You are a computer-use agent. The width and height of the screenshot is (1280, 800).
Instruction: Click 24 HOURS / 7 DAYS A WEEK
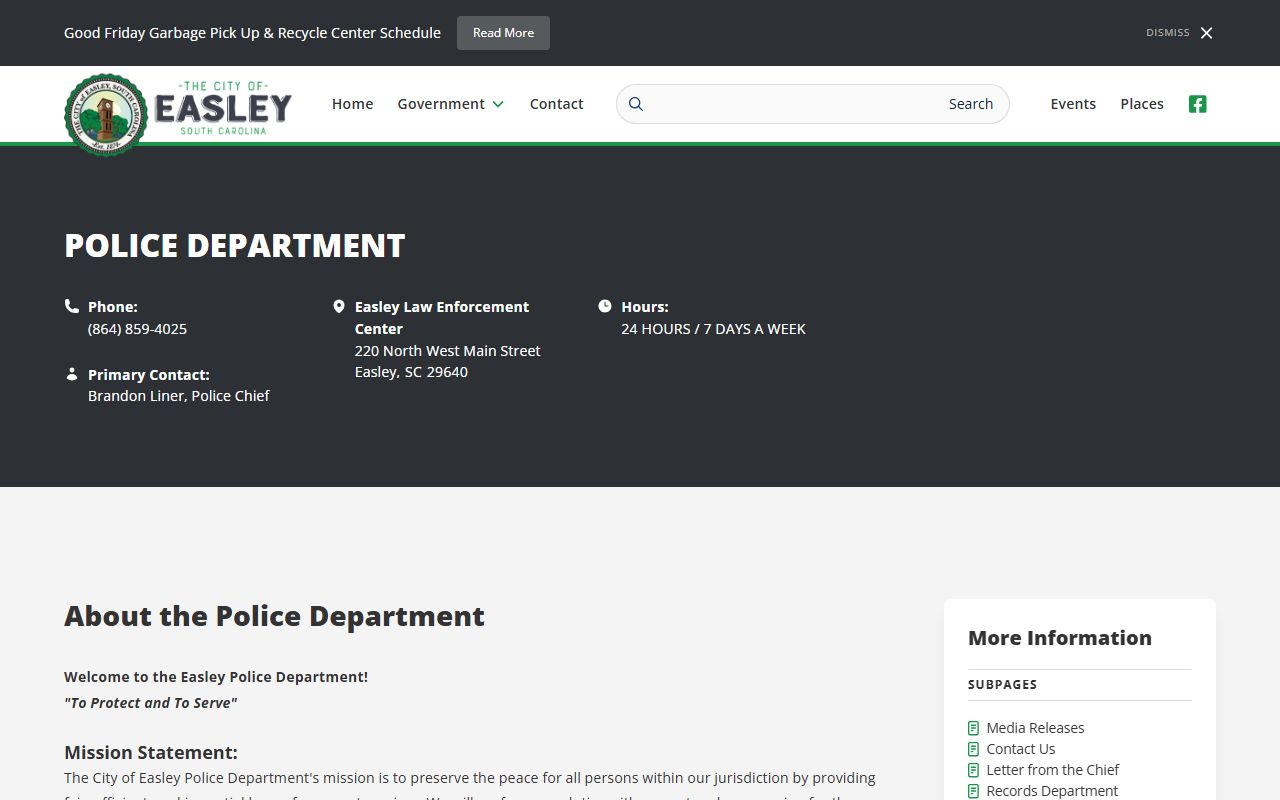pyautogui.click(x=713, y=329)
